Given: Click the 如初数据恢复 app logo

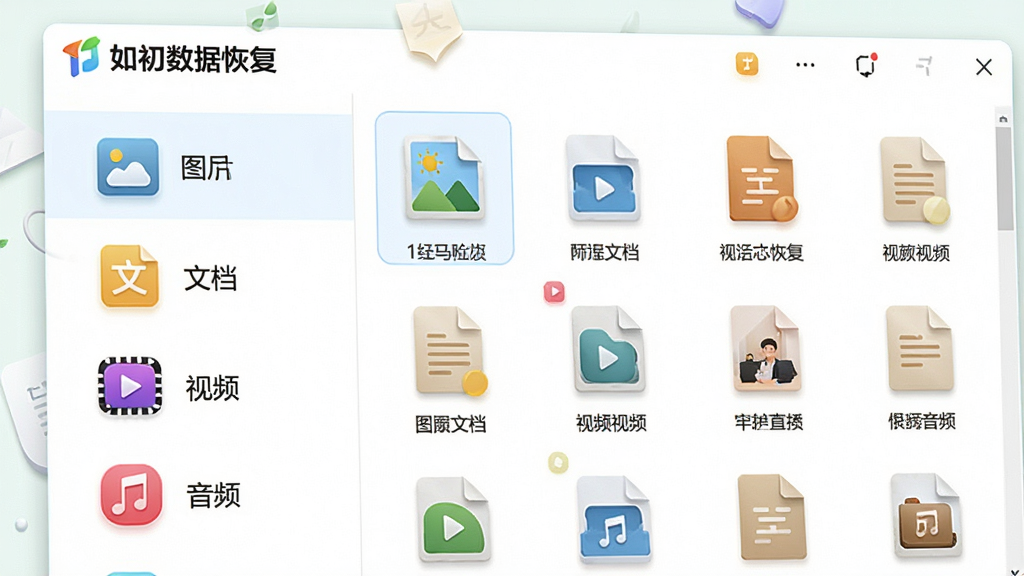Looking at the screenshot, I should point(82,57).
